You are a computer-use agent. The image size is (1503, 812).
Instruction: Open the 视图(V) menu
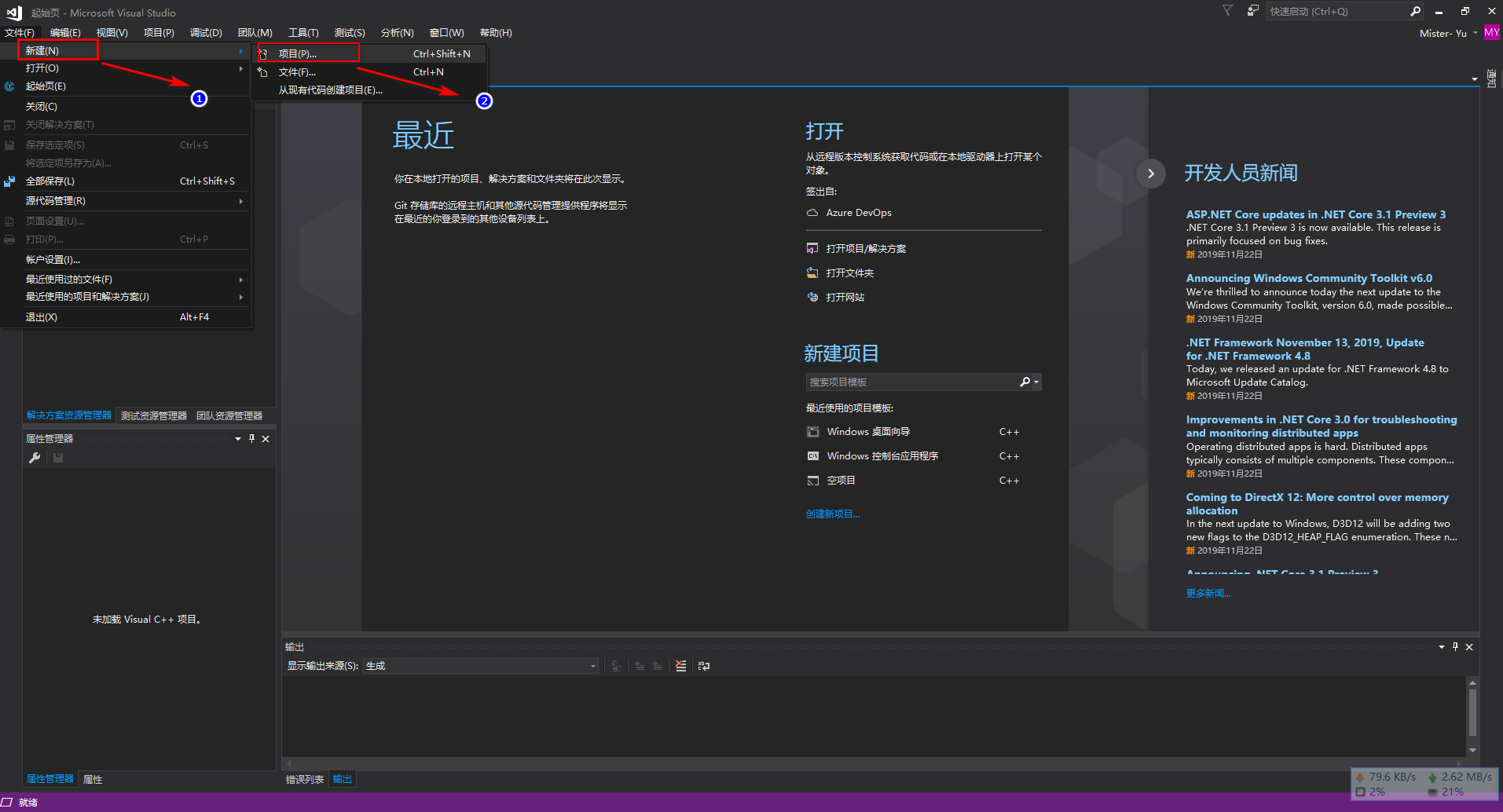pyautogui.click(x=112, y=33)
